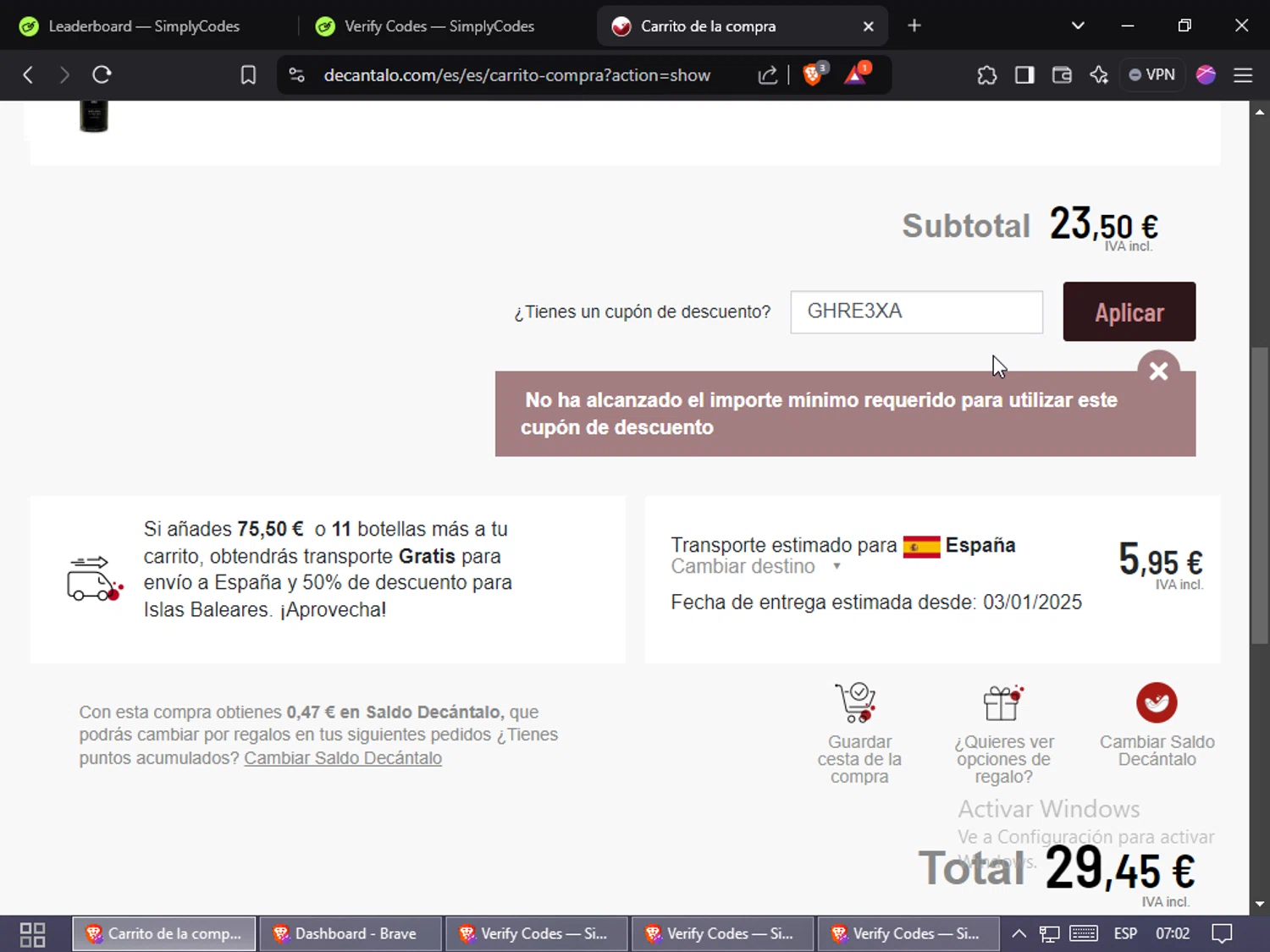Open a new browser tab
The height and width of the screenshot is (952, 1270).
[x=914, y=26]
